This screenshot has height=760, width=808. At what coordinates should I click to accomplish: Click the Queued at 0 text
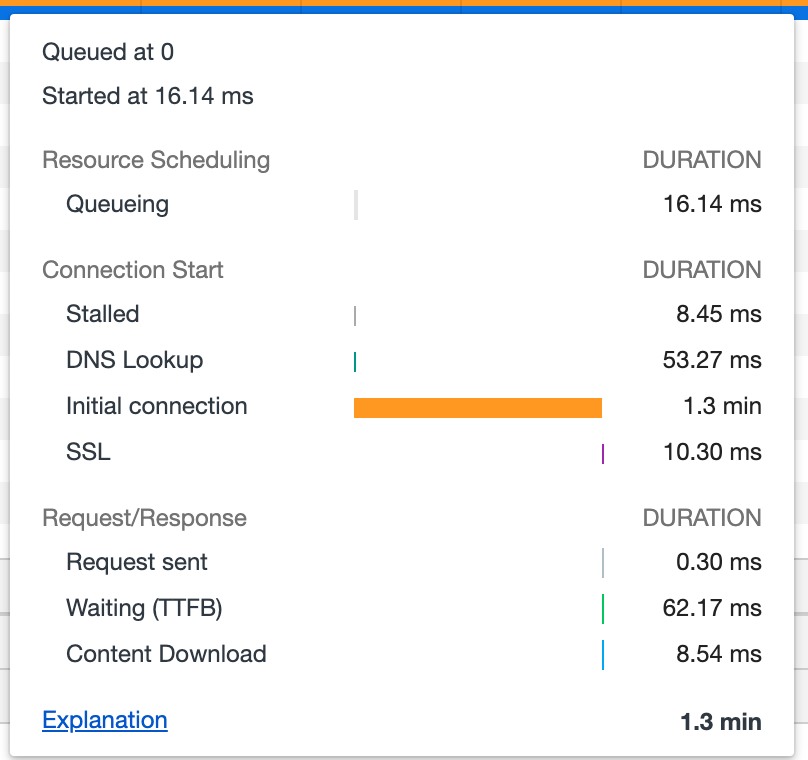108,52
